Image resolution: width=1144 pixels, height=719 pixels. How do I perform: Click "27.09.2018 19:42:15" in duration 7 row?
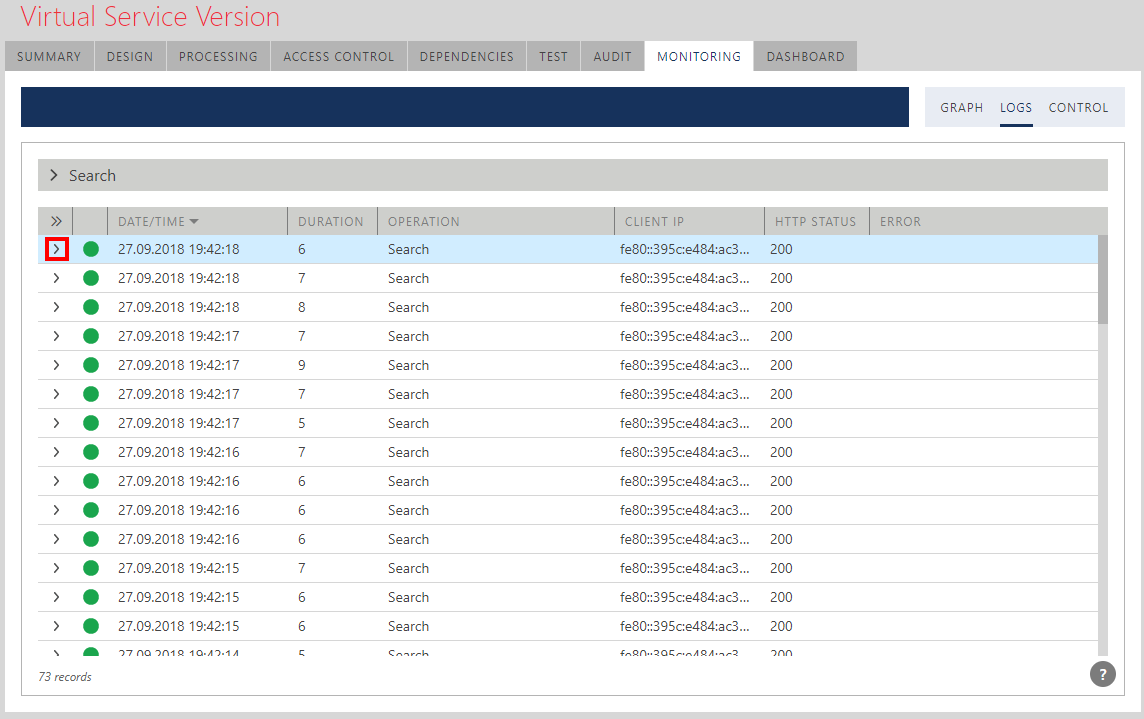pyautogui.click(x=179, y=568)
